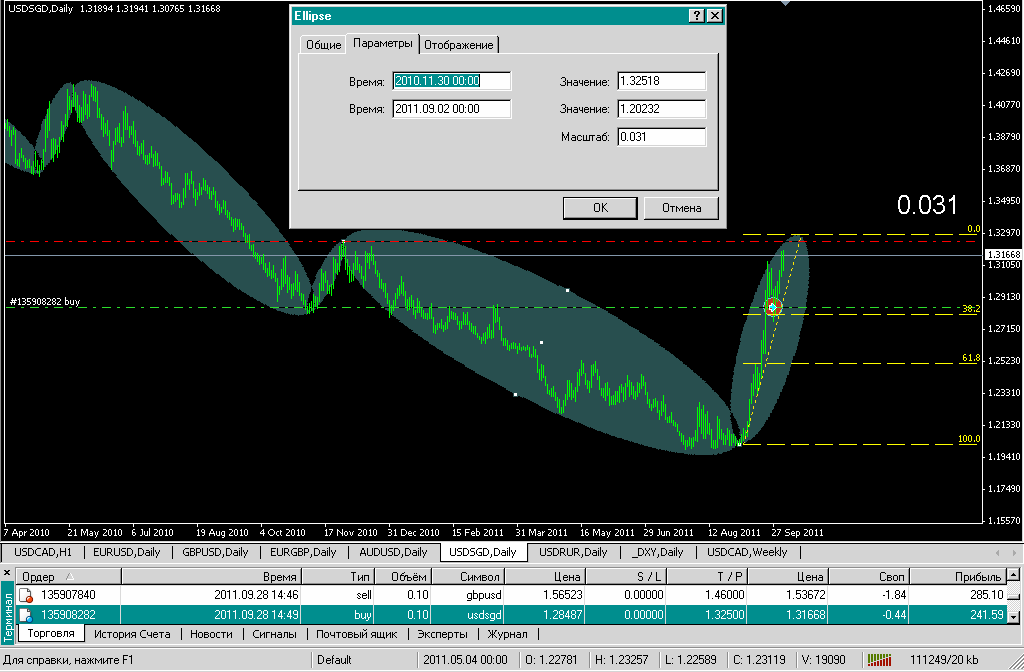Viewport: 1024px width, 672px height.
Task: Open the Отображение tab
Action: 459,45
